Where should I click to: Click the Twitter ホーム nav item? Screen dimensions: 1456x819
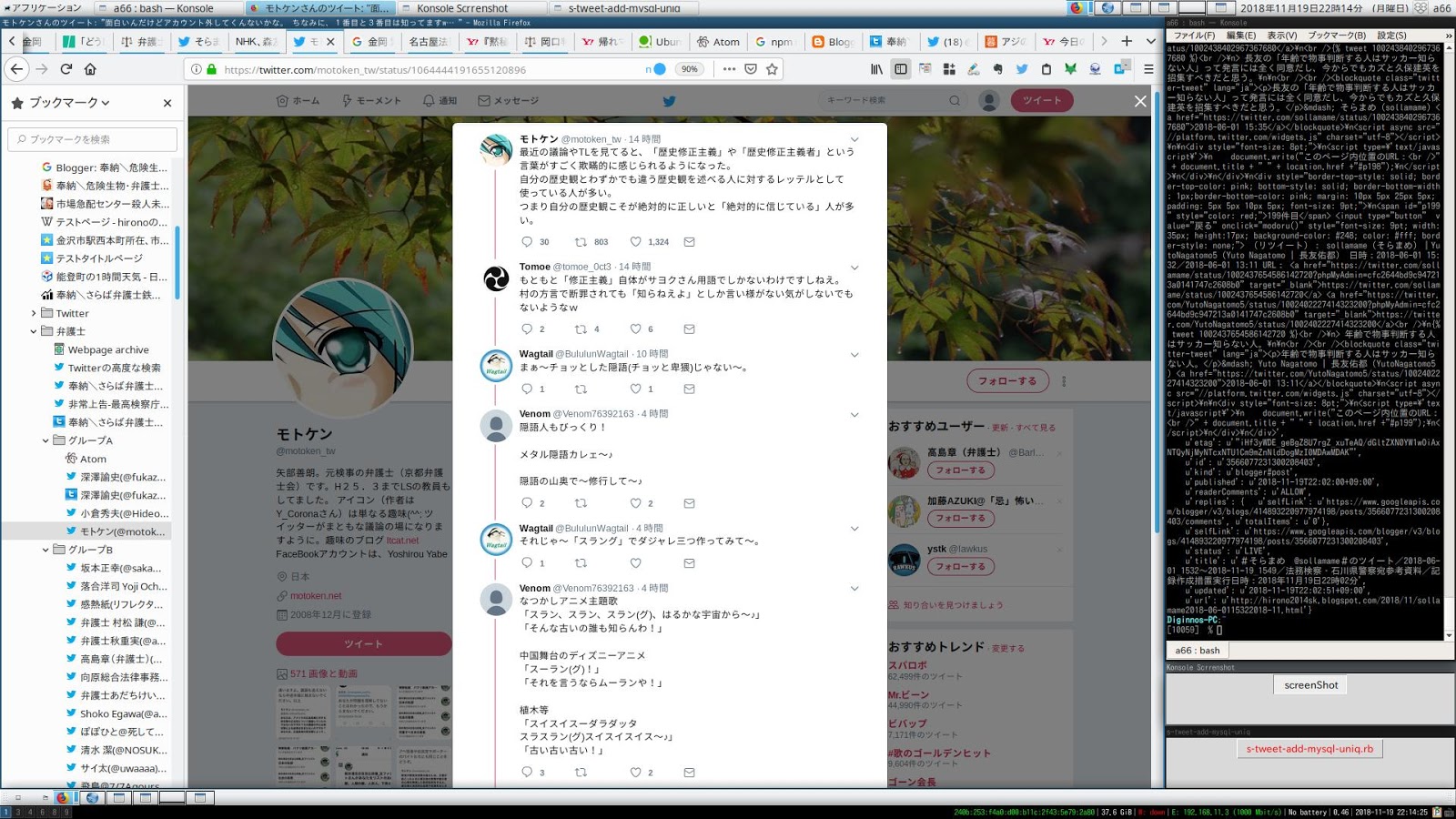298,101
